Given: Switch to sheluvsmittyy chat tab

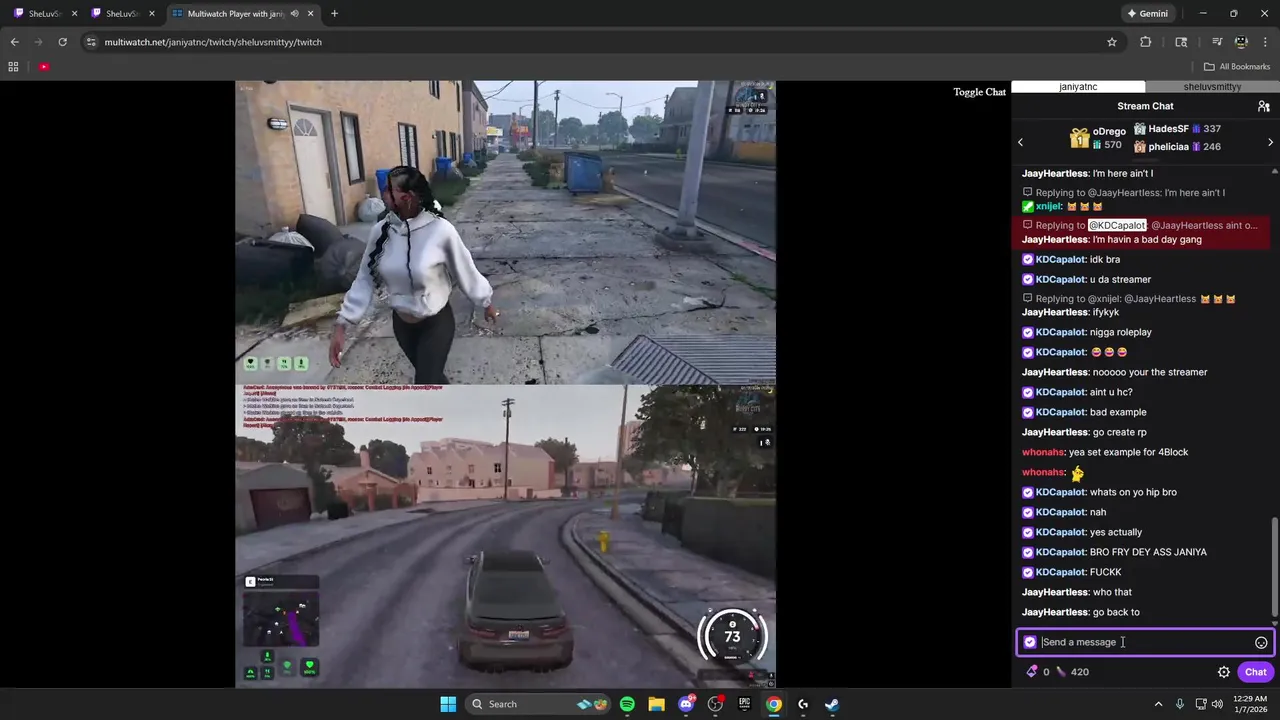Looking at the screenshot, I should [1212, 87].
